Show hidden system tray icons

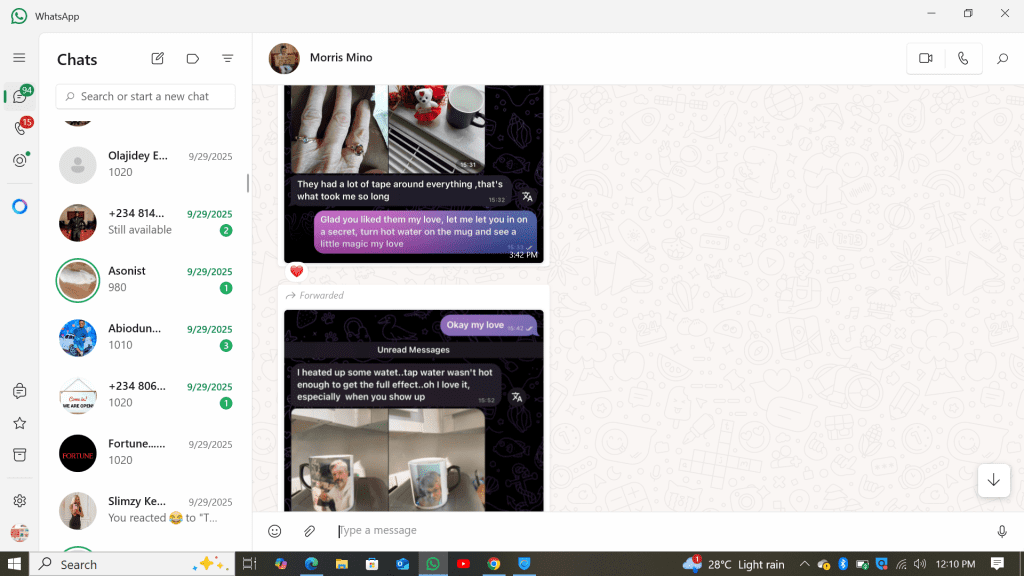[803, 564]
